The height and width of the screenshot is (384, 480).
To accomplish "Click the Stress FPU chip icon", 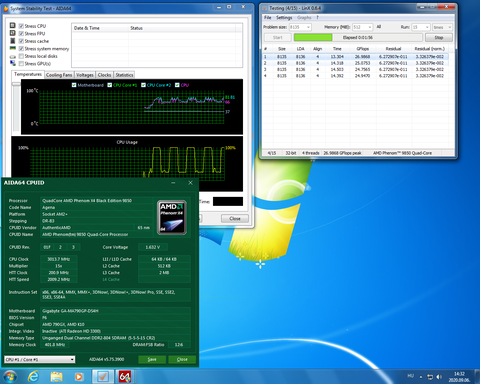I will coord(13,33).
